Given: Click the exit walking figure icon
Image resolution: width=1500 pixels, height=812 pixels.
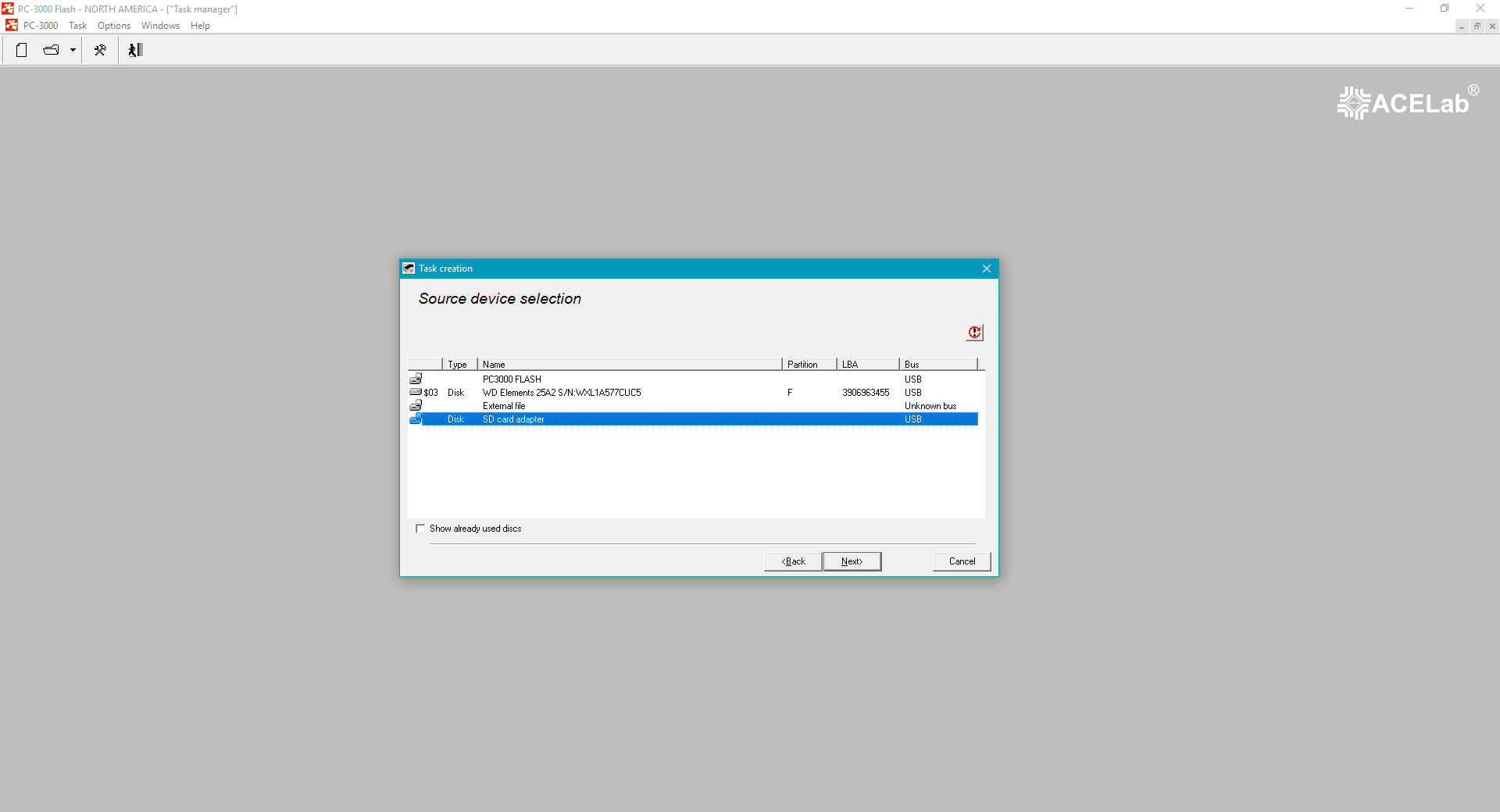Looking at the screenshot, I should [x=135, y=50].
